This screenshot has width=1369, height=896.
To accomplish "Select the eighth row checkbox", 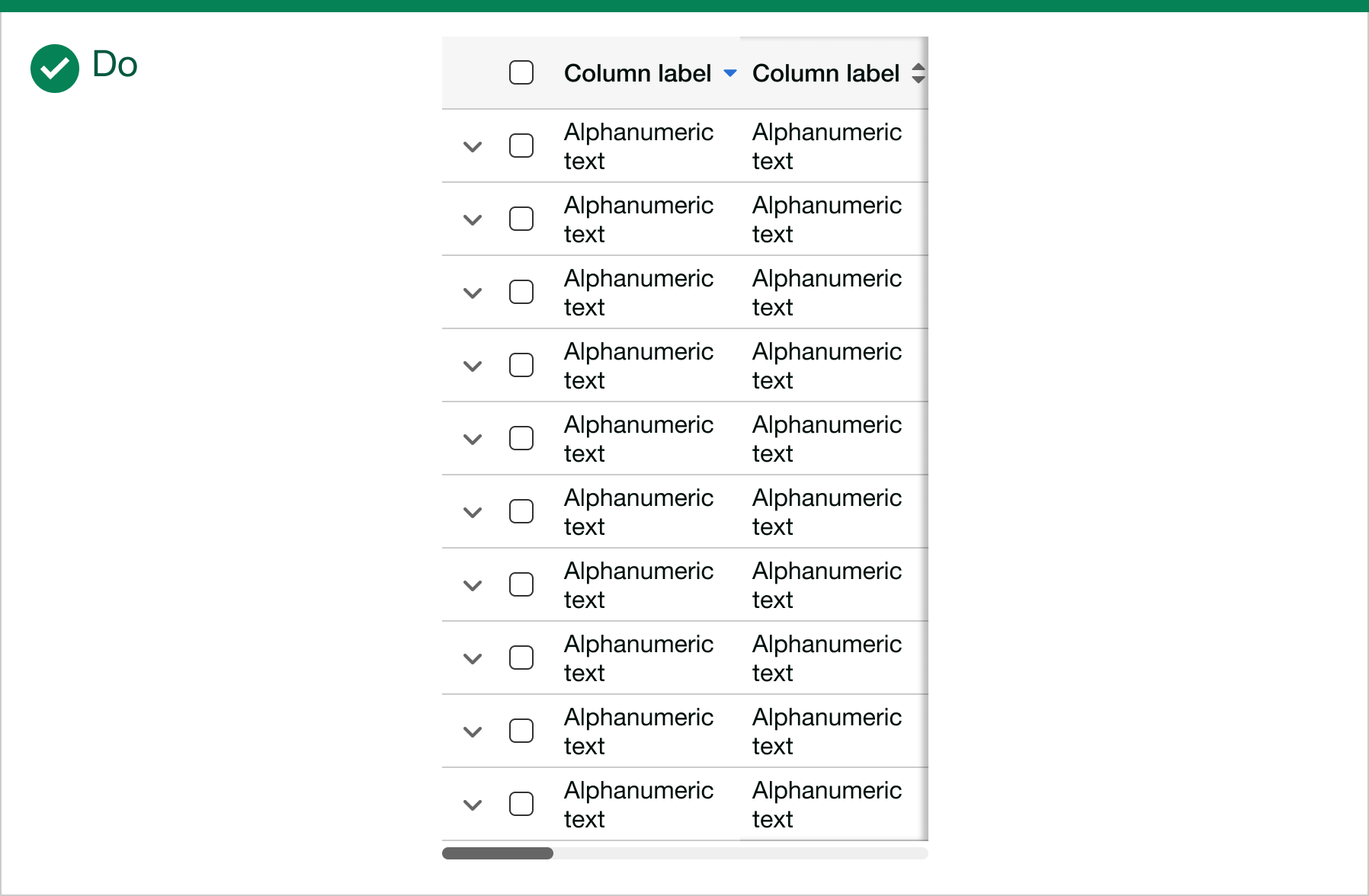I will pos(521,658).
